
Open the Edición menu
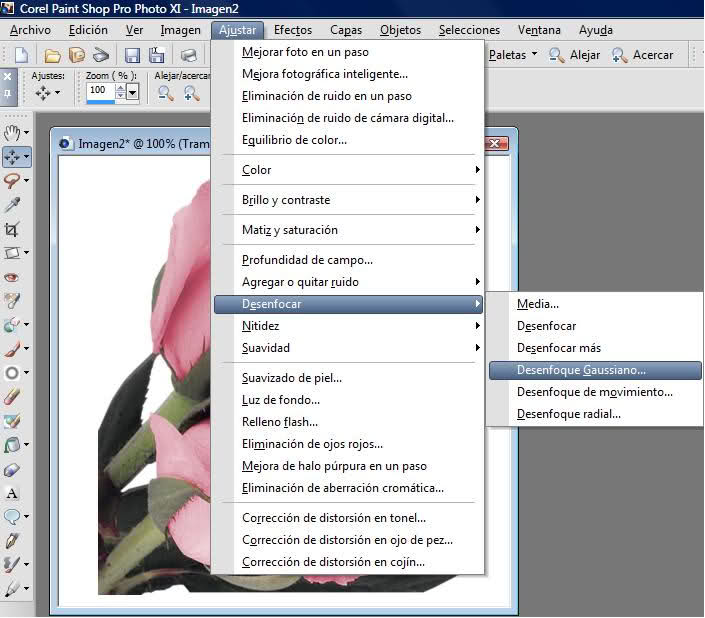tap(88, 30)
